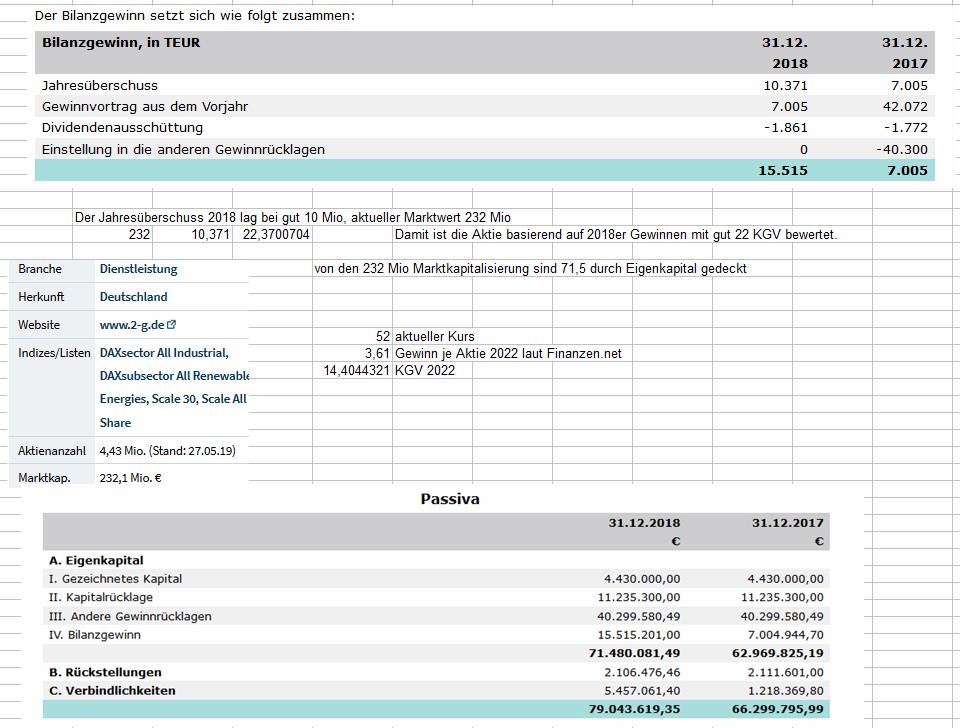The width and height of the screenshot is (960, 728).
Task: Select the cell with value 10,371
Action: point(211,235)
